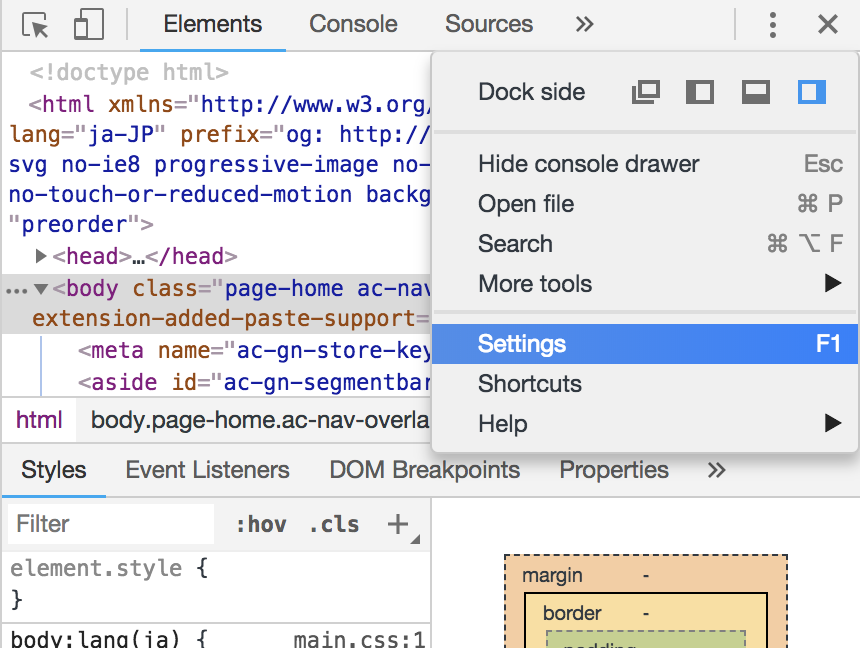Switch to the Properties tab
The width and height of the screenshot is (860, 648).
[x=614, y=470]
